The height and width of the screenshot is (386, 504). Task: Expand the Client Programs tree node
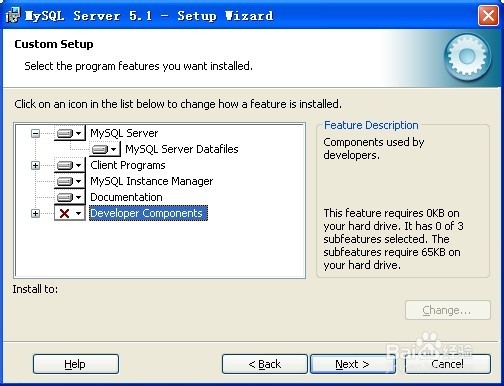(35, 165)
